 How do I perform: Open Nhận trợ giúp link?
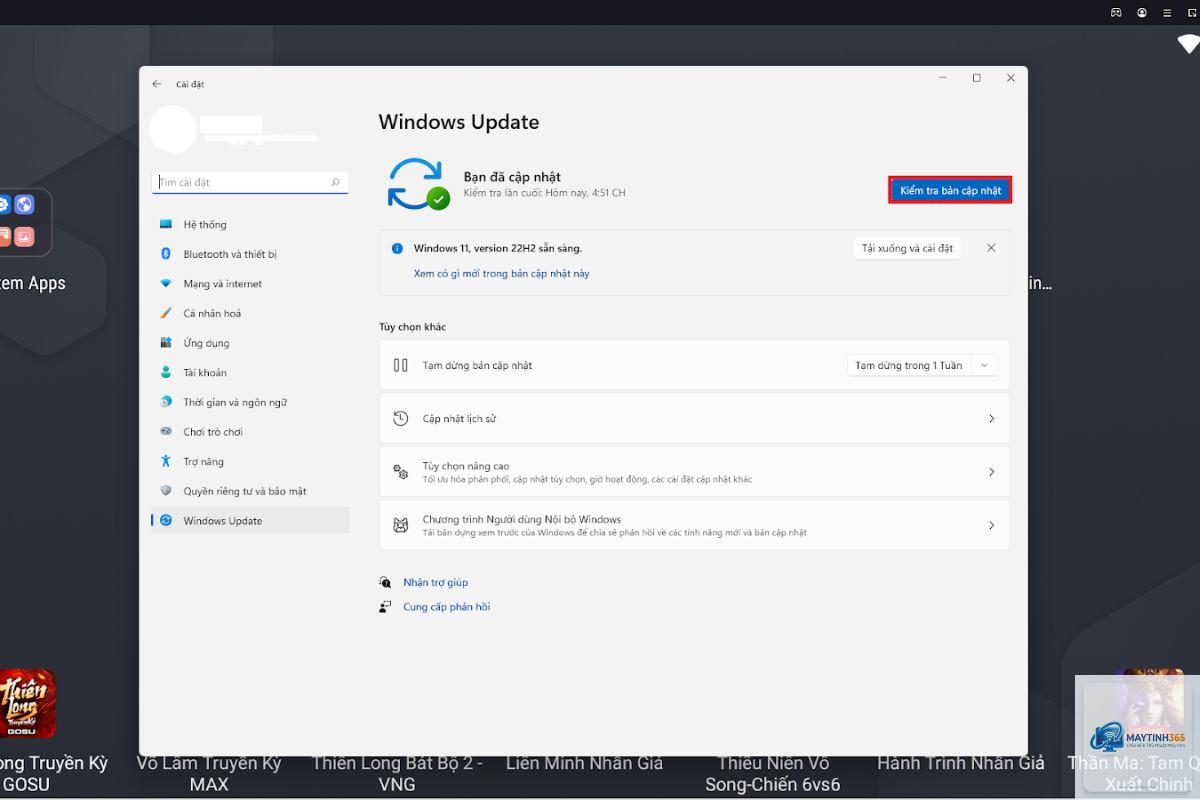click(x=435, y=582)
